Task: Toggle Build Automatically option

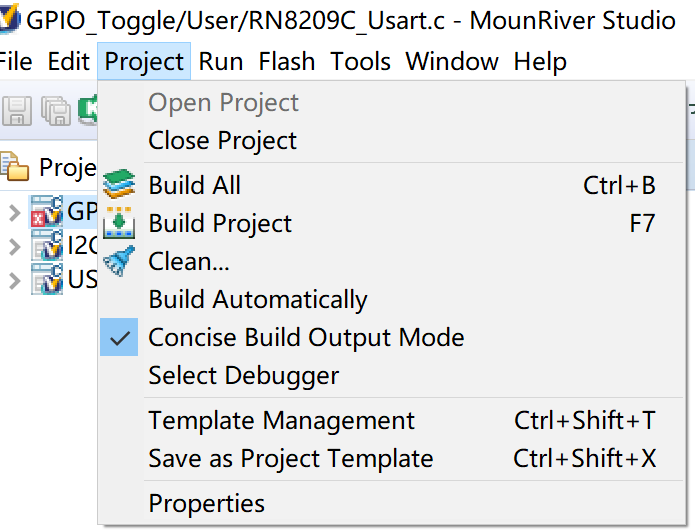Action: point(258,300)
